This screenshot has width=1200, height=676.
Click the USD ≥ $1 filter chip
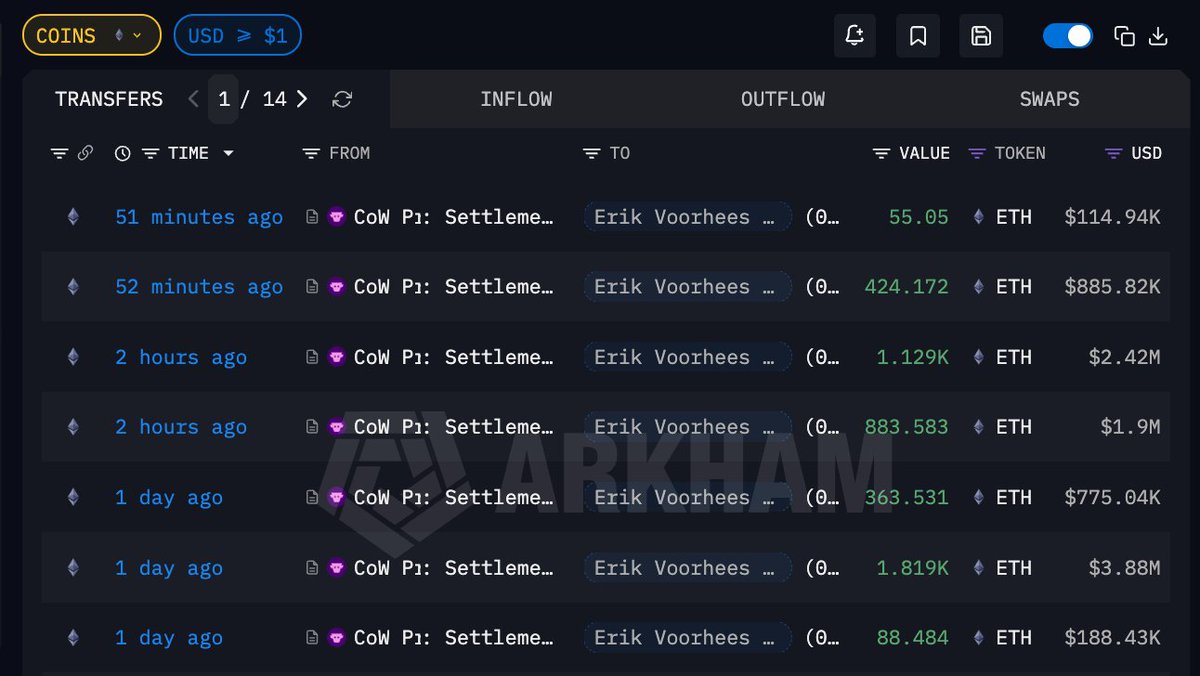pyautogui.click(x=237, y=36)
